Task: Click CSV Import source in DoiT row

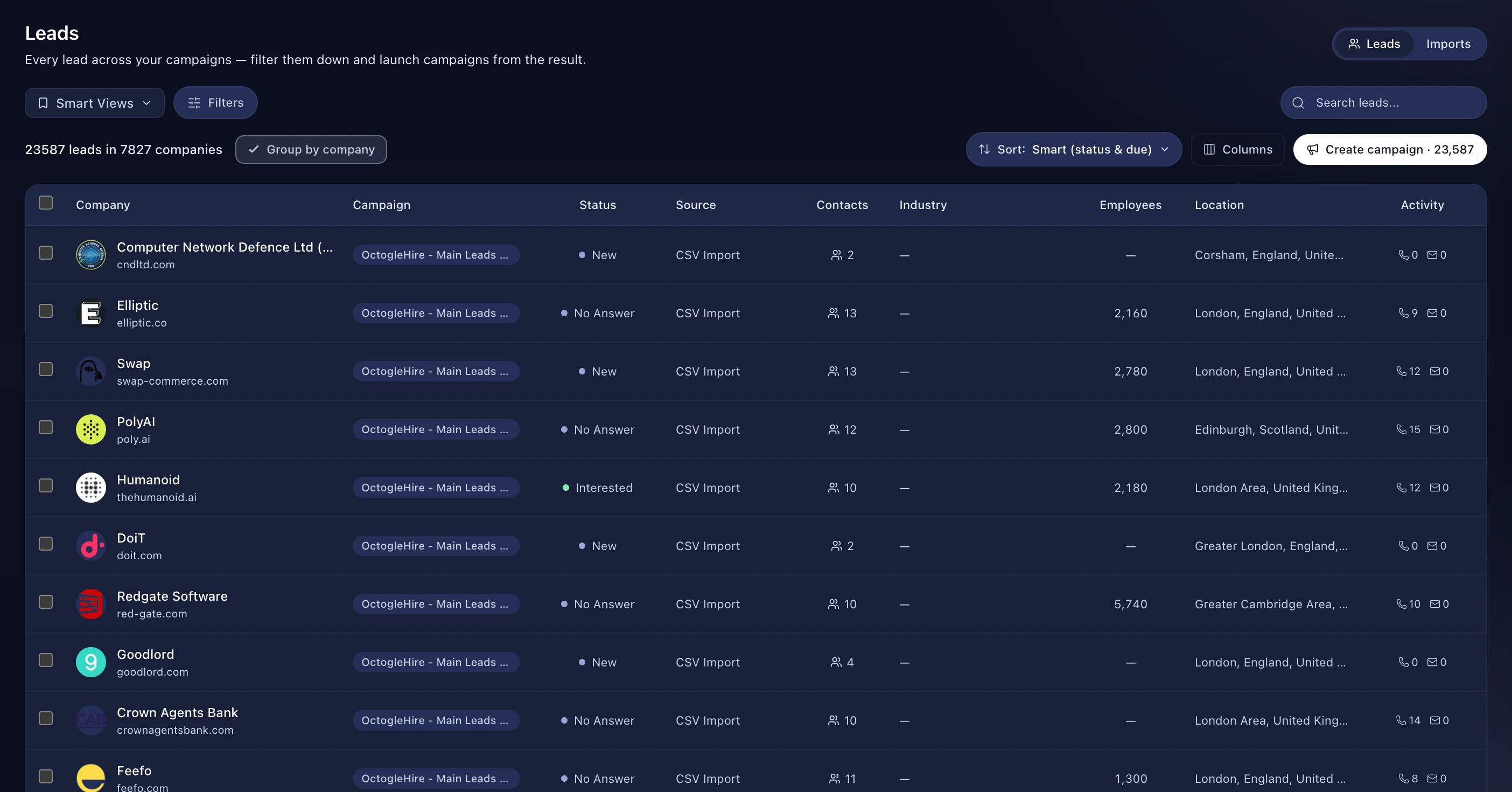Action: tap(708, 545)
